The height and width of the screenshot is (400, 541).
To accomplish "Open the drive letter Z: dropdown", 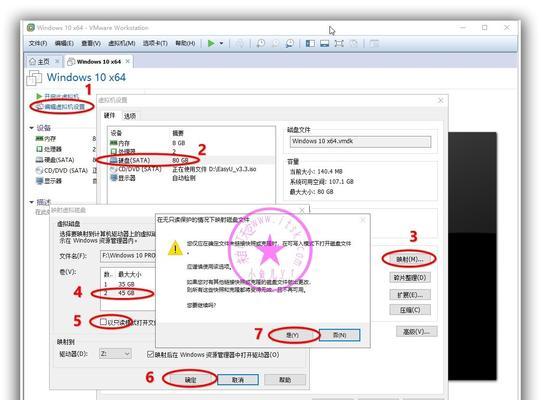I will click(x=115, y=354).
